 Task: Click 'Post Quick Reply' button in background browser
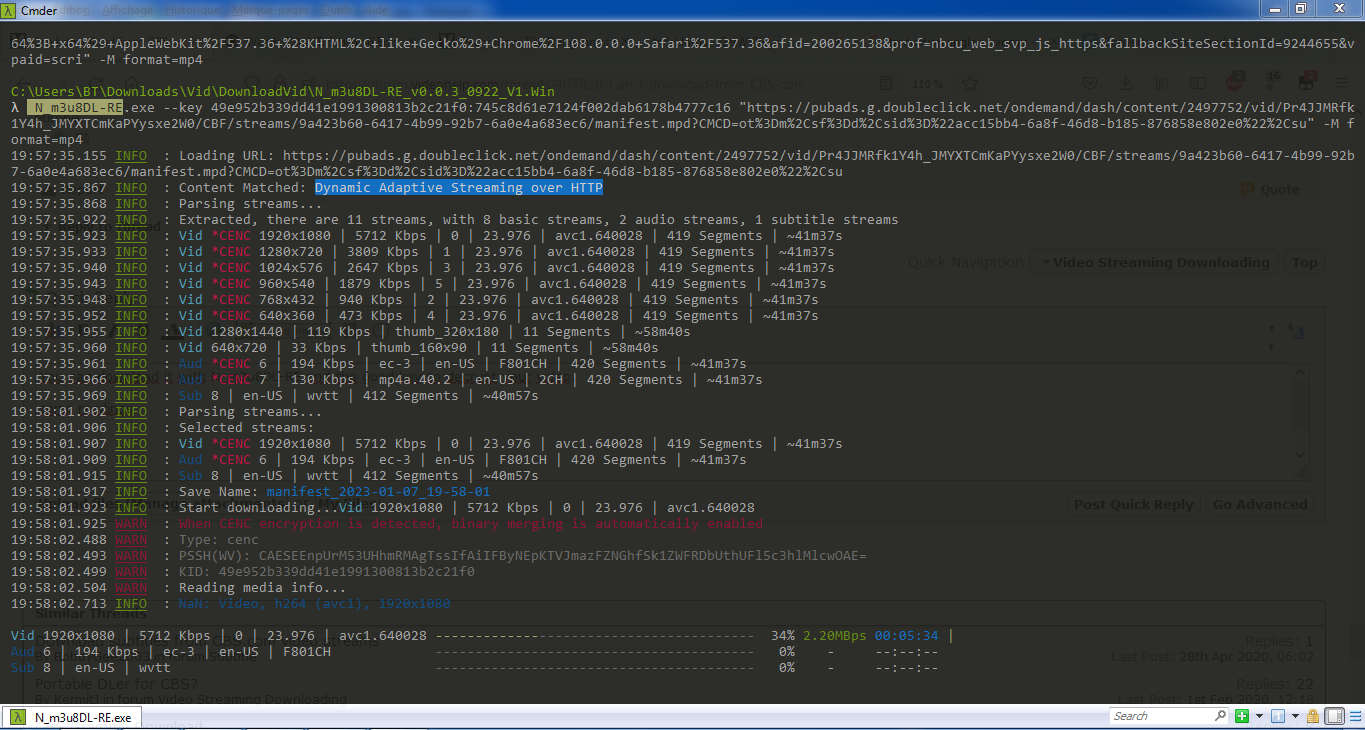tap(1134, 504)
